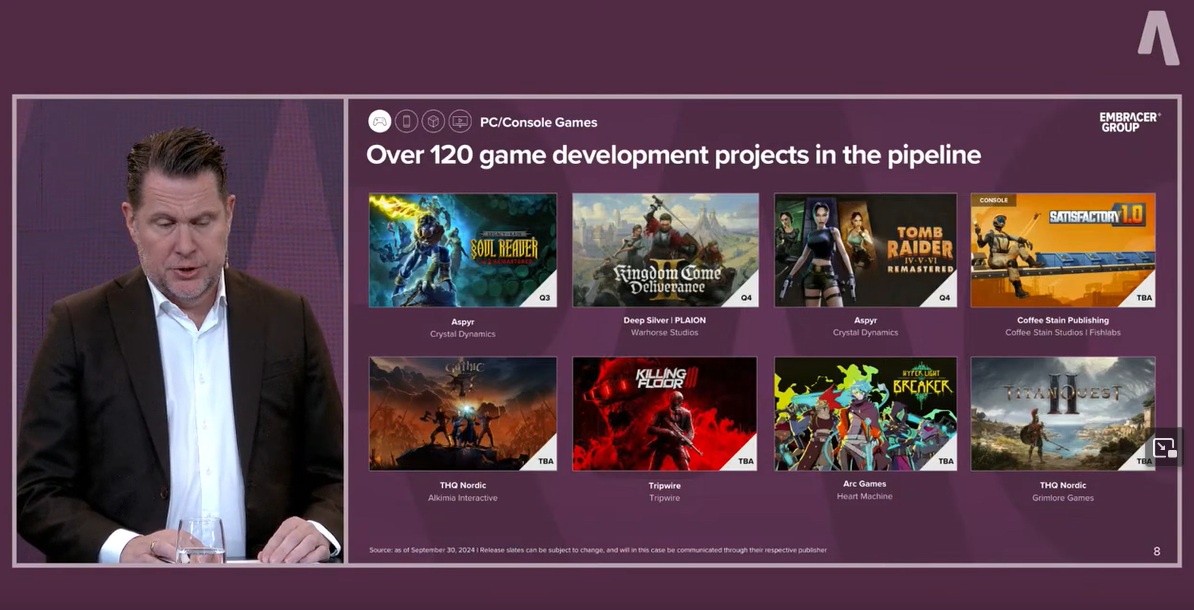Click 'Aspyr' under the Soul Reaver cover

point(463,321)
